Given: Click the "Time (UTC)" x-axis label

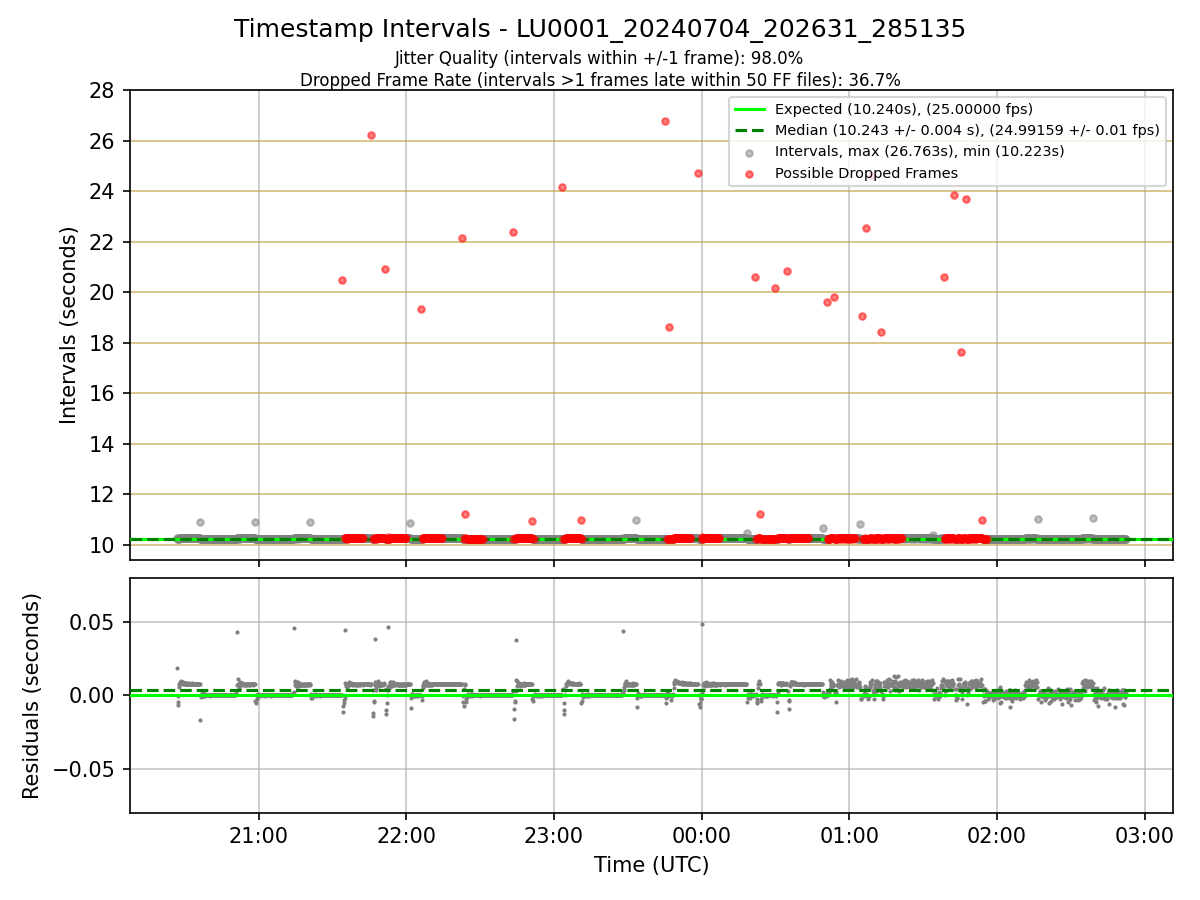Looking at the screenshot, I should 651,865.
